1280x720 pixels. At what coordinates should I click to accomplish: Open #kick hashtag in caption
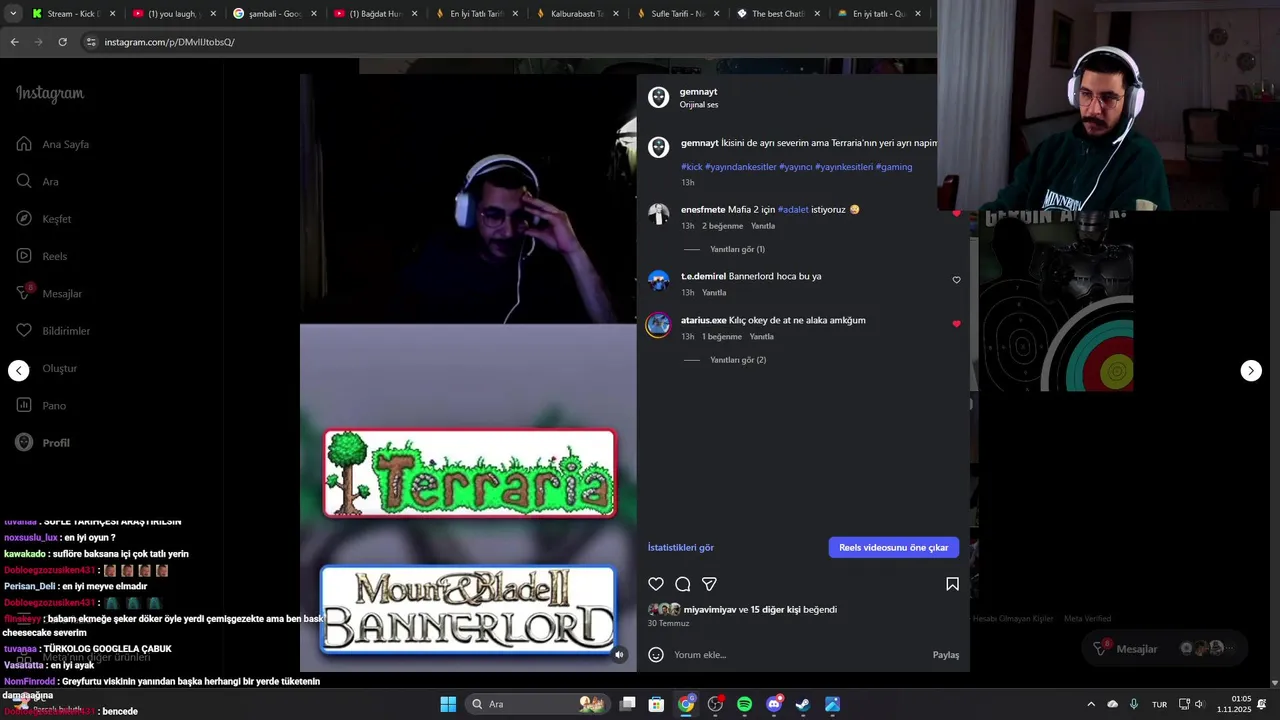click(x=692, y=167)
